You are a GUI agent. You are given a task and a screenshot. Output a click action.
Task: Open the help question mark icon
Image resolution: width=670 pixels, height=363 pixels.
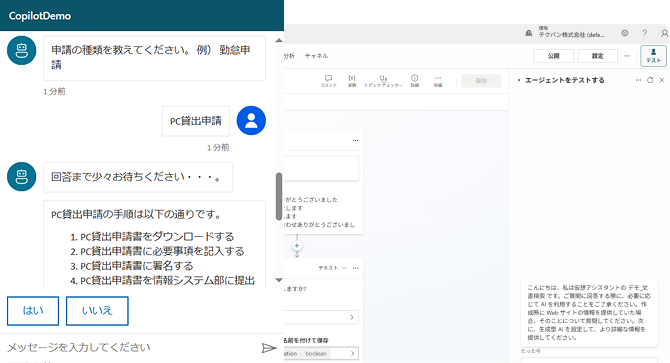point(644,33)
